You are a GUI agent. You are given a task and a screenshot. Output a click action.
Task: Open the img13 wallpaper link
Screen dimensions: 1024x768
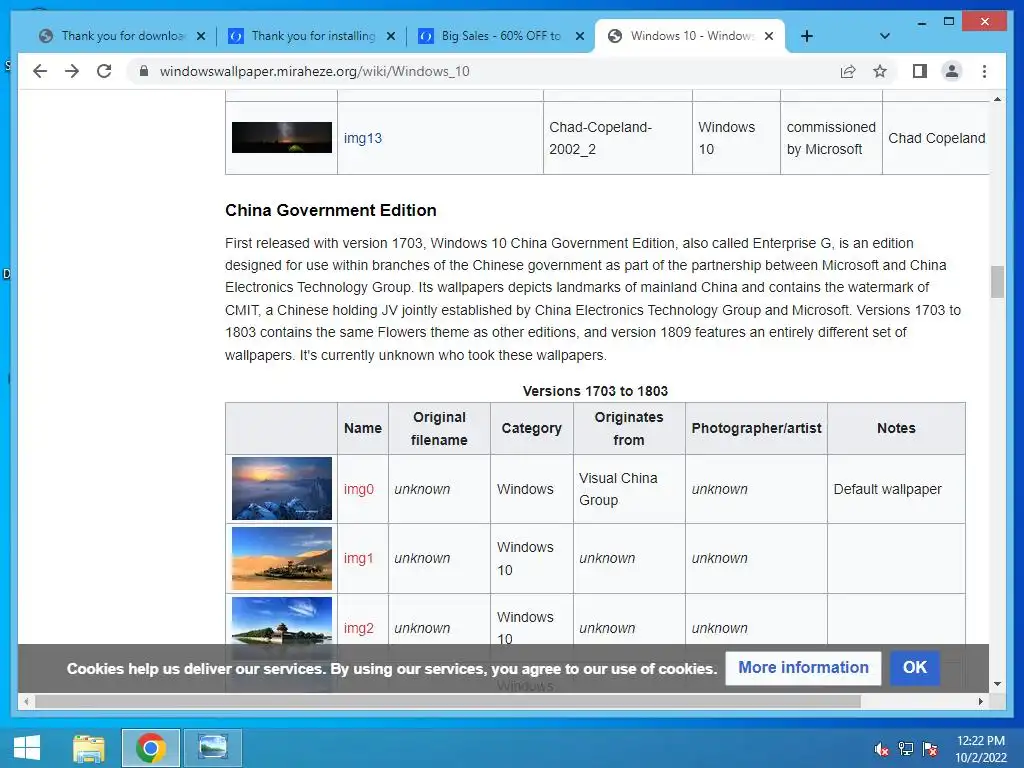pyautogui.click(x=362, y=138)
